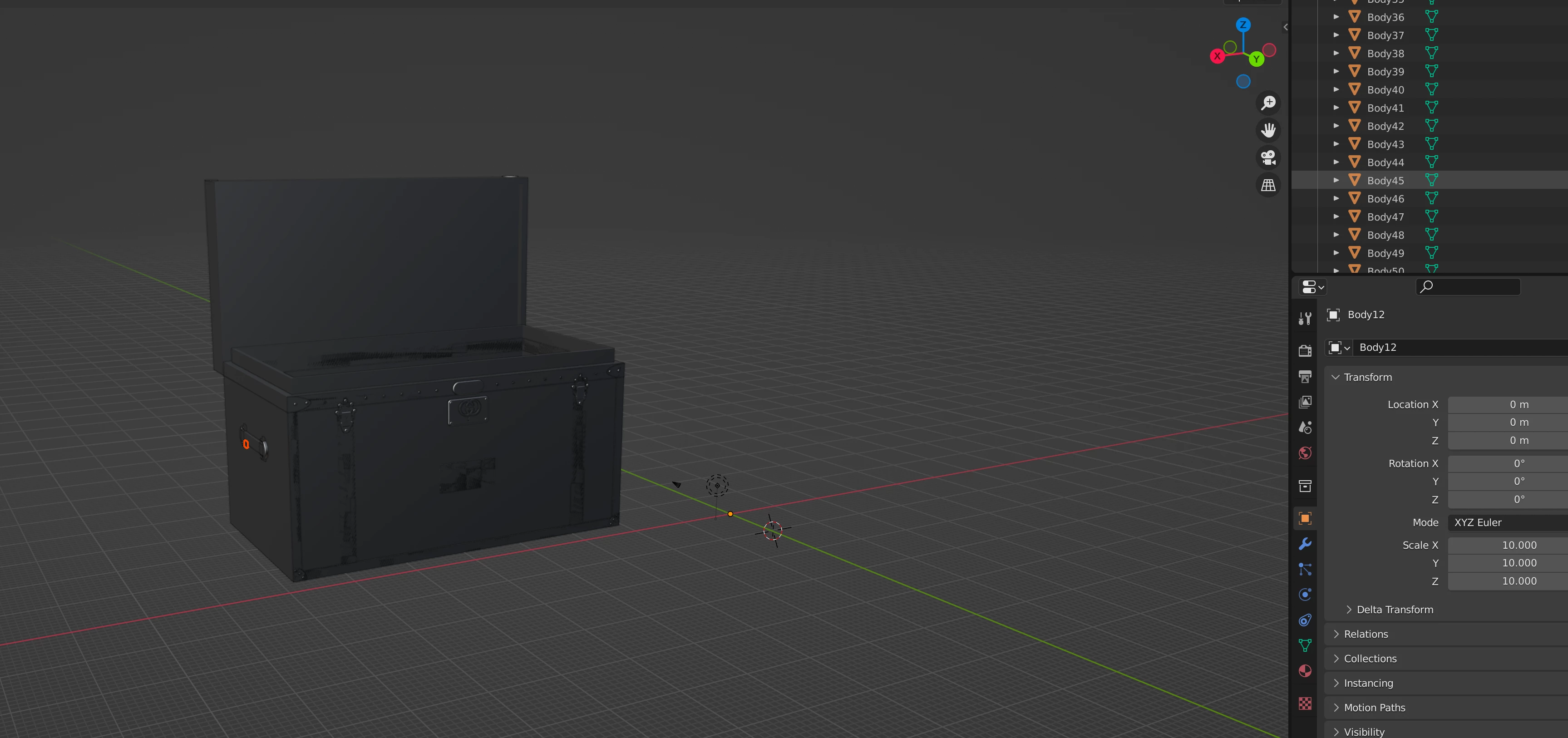This screenshot has width=1568, height=738.
Task: Open the World properties tab
Action: point(1304,453)
